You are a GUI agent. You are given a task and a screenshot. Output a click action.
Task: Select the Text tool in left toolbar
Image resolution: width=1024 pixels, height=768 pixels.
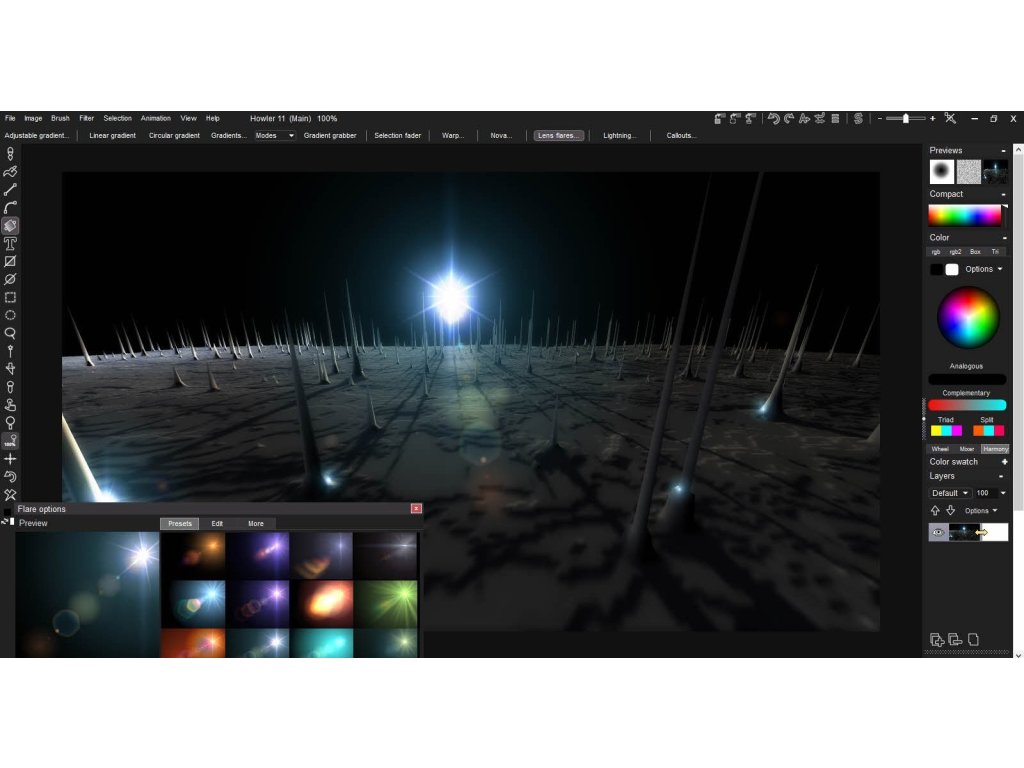tap(10, 243)
